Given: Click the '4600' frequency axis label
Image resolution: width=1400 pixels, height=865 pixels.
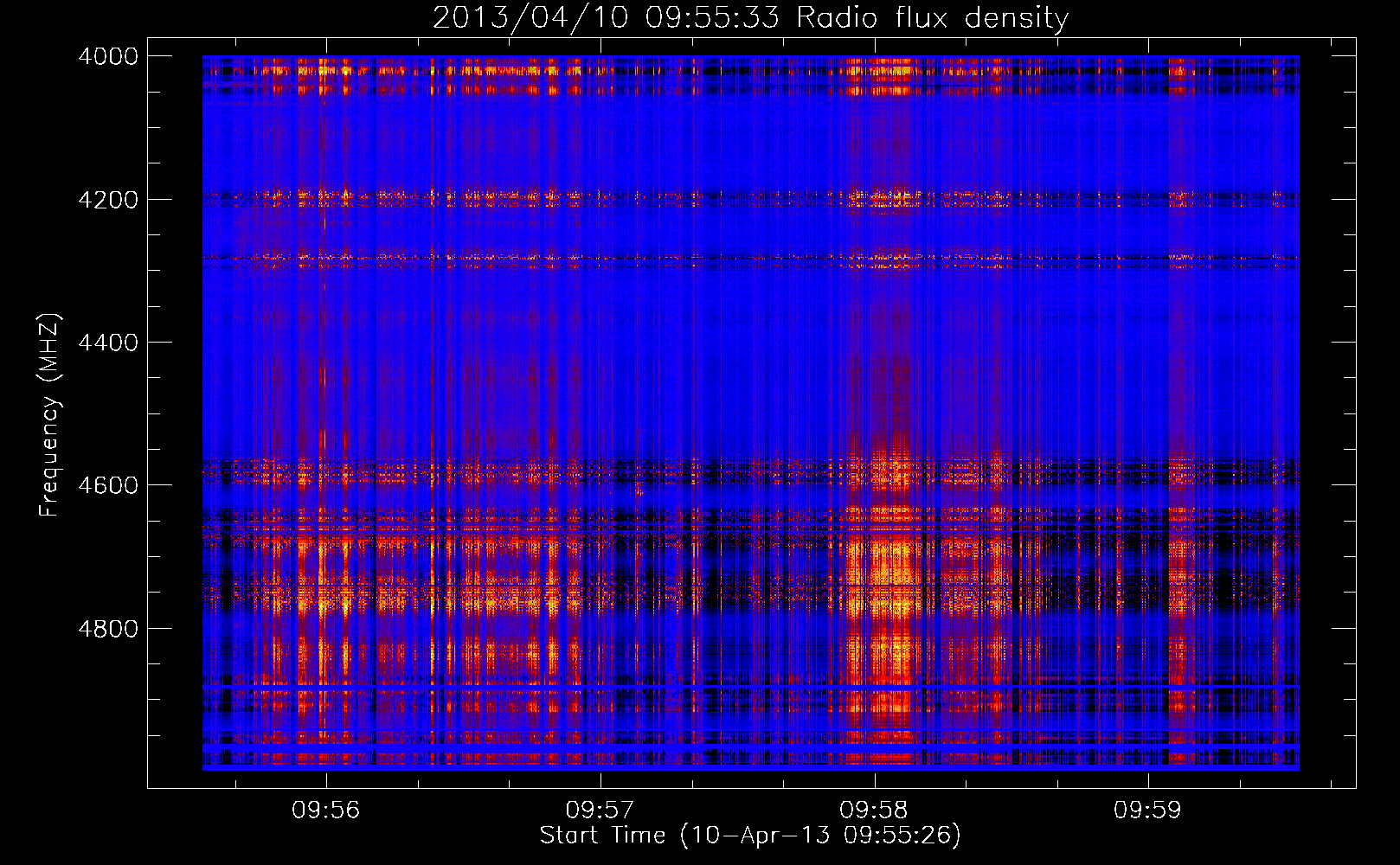Looking at the screenshot, I should point(108,485).
